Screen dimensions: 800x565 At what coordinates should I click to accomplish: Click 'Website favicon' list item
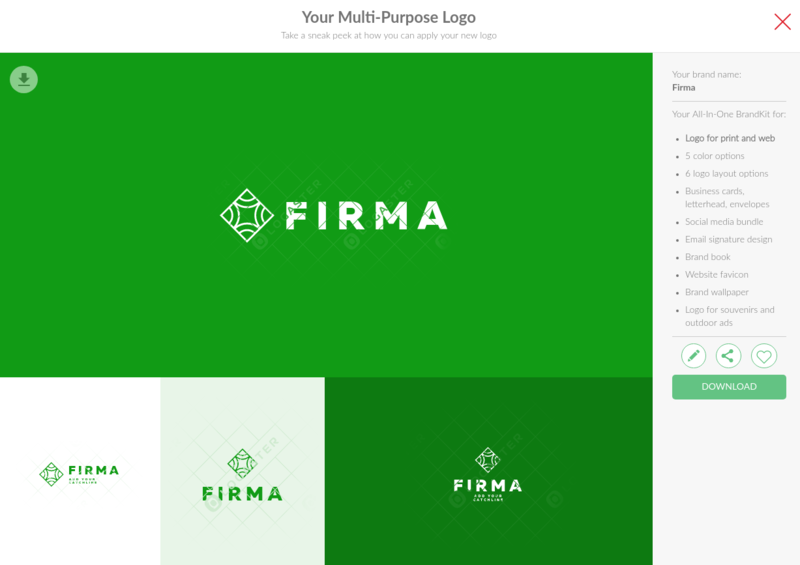716,275
